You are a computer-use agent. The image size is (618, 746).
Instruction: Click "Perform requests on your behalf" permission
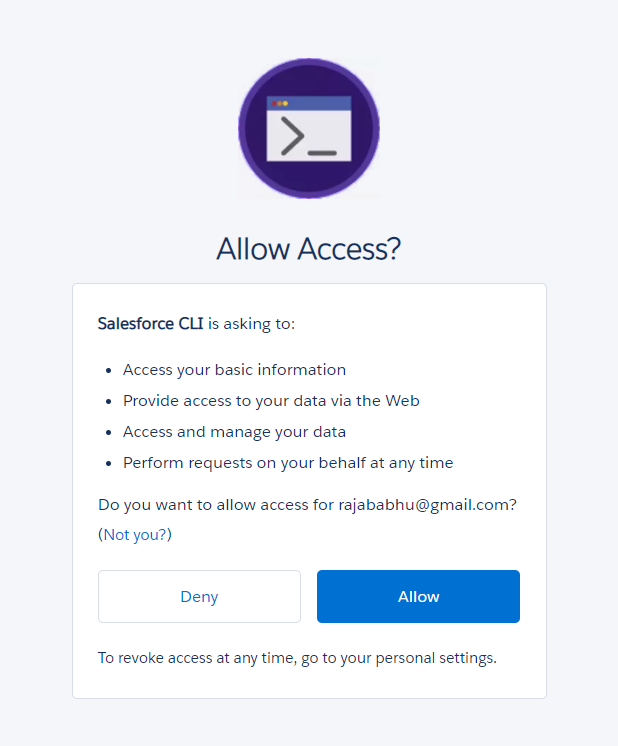tap(288, 463)
